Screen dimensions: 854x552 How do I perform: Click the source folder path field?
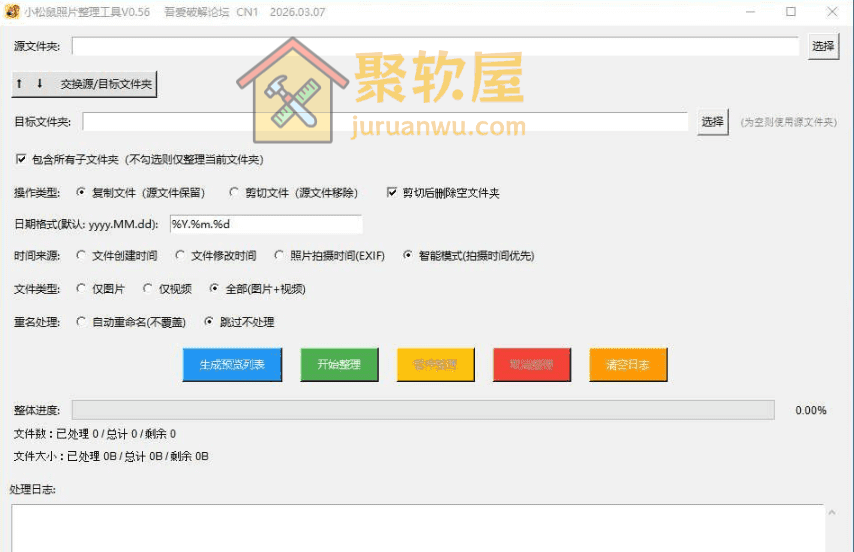point(435,46)
